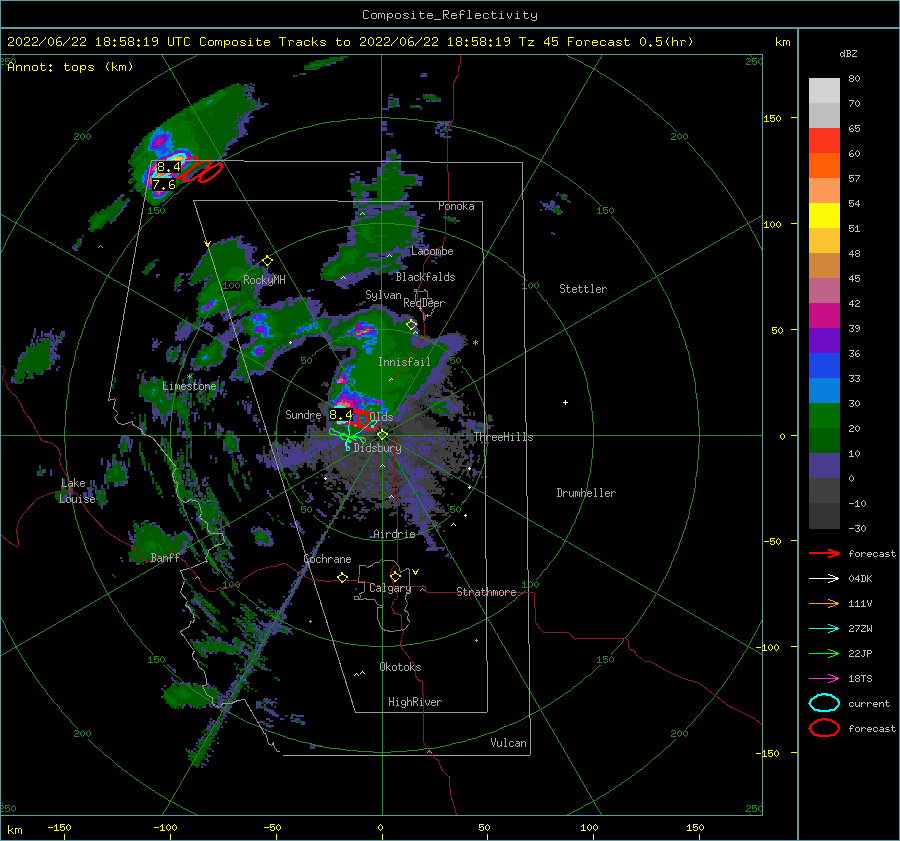Viewport: 900px width, 841px height.
Task: Click the yellow diamond radar marker at Didsbury
Action: [x=382, y=435]
